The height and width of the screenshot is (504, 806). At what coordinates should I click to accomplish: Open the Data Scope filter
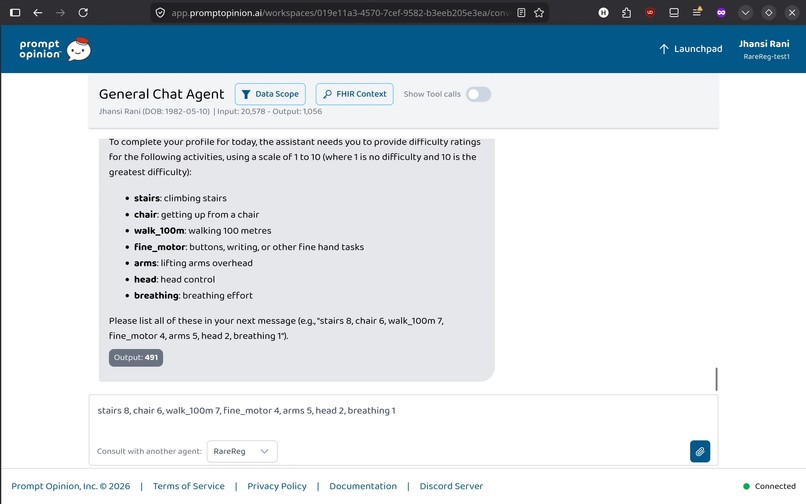coord(270,94)
